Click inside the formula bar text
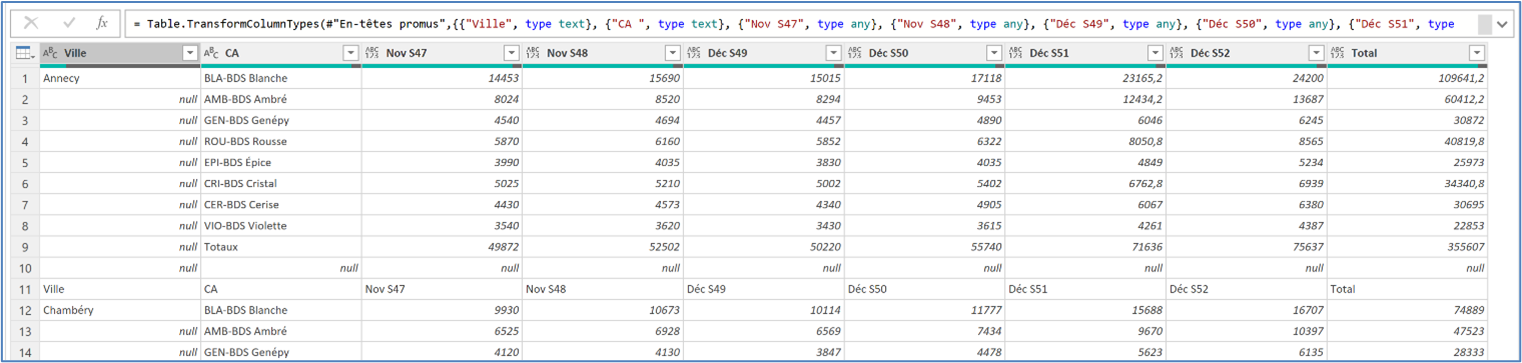Viewport: 1522px width, 363px height. [800, 23]
